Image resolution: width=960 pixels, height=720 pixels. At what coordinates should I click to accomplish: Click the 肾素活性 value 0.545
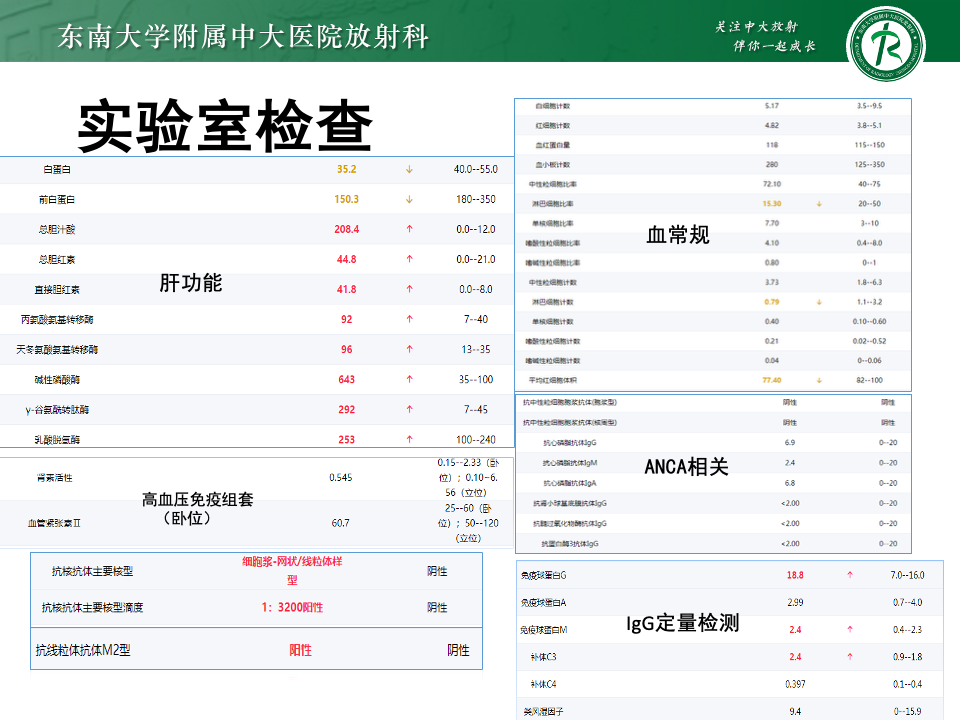click(340, 478)
